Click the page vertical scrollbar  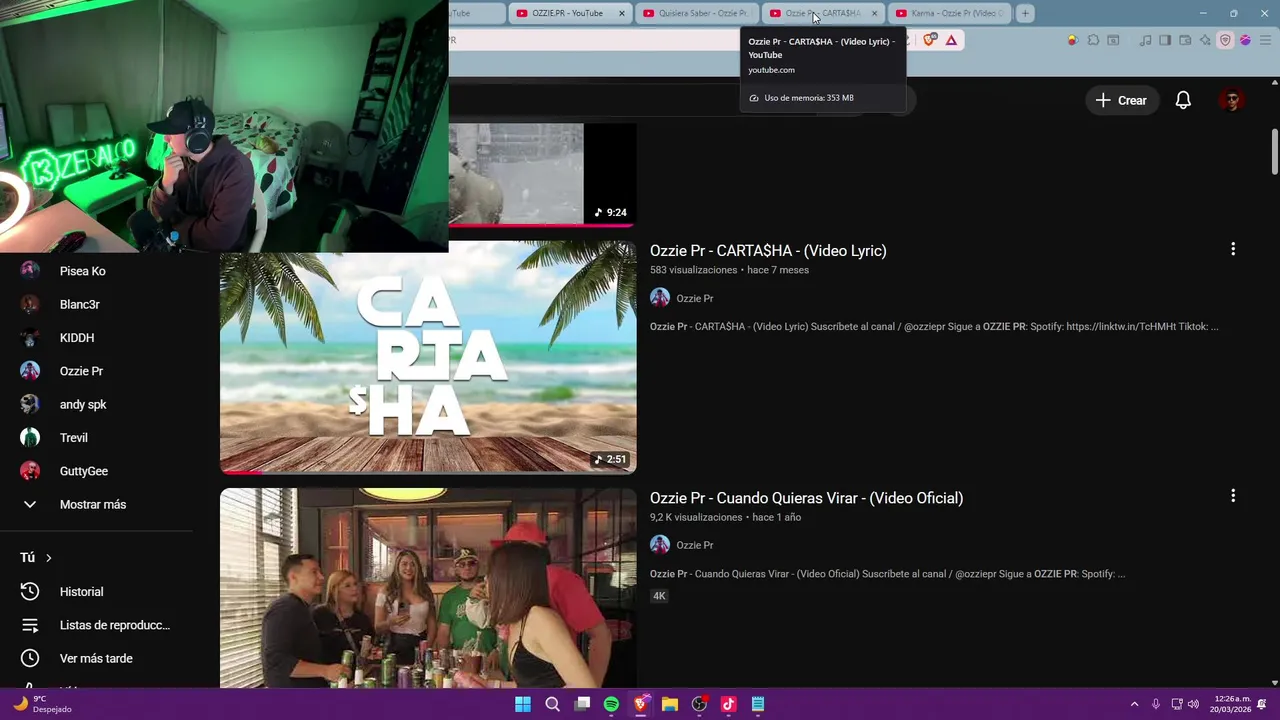point(1275,150)
